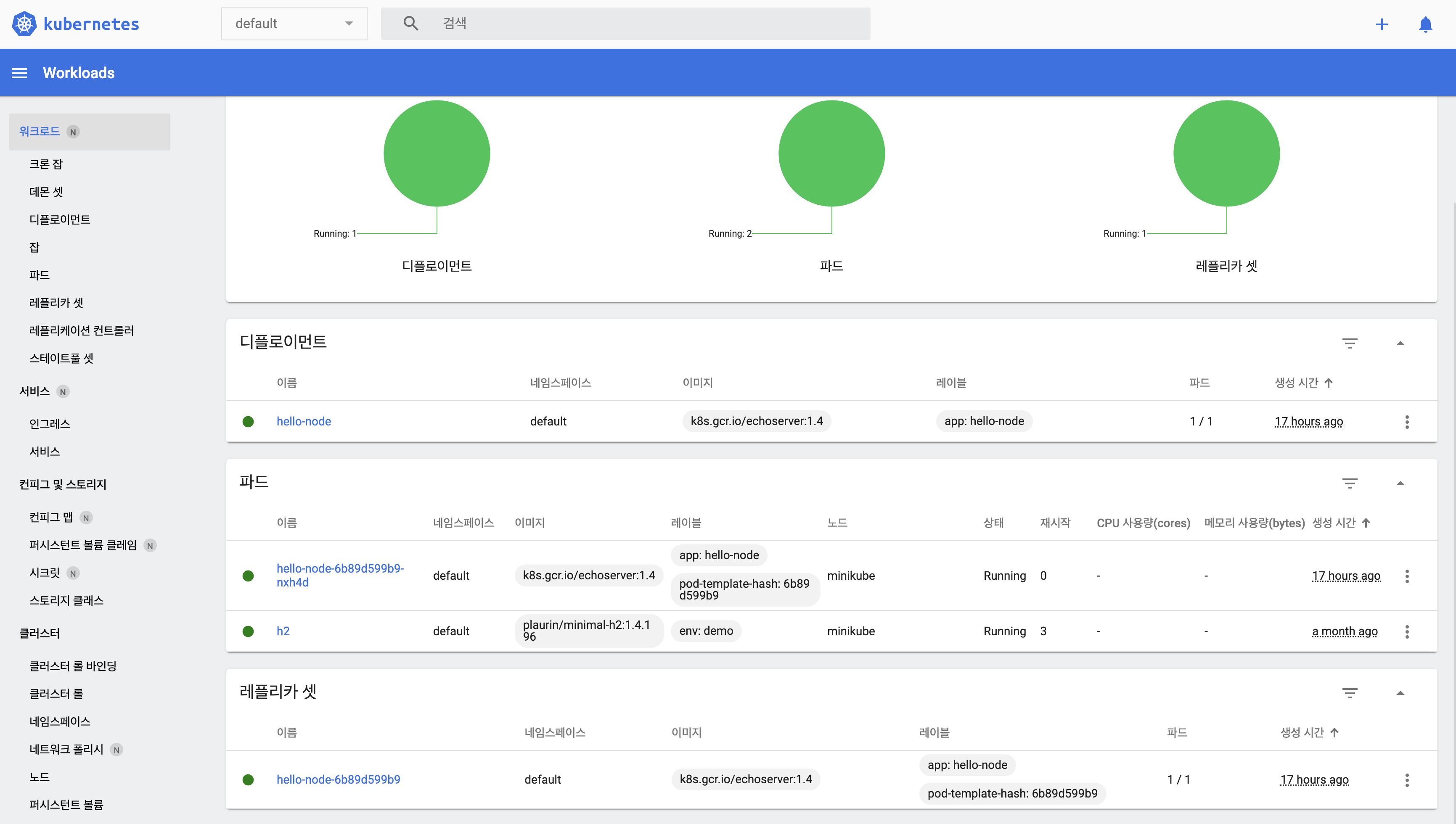Open the hello-node deployment link
The height and width of the screenshot is (824, 1456).
[303, 422]
